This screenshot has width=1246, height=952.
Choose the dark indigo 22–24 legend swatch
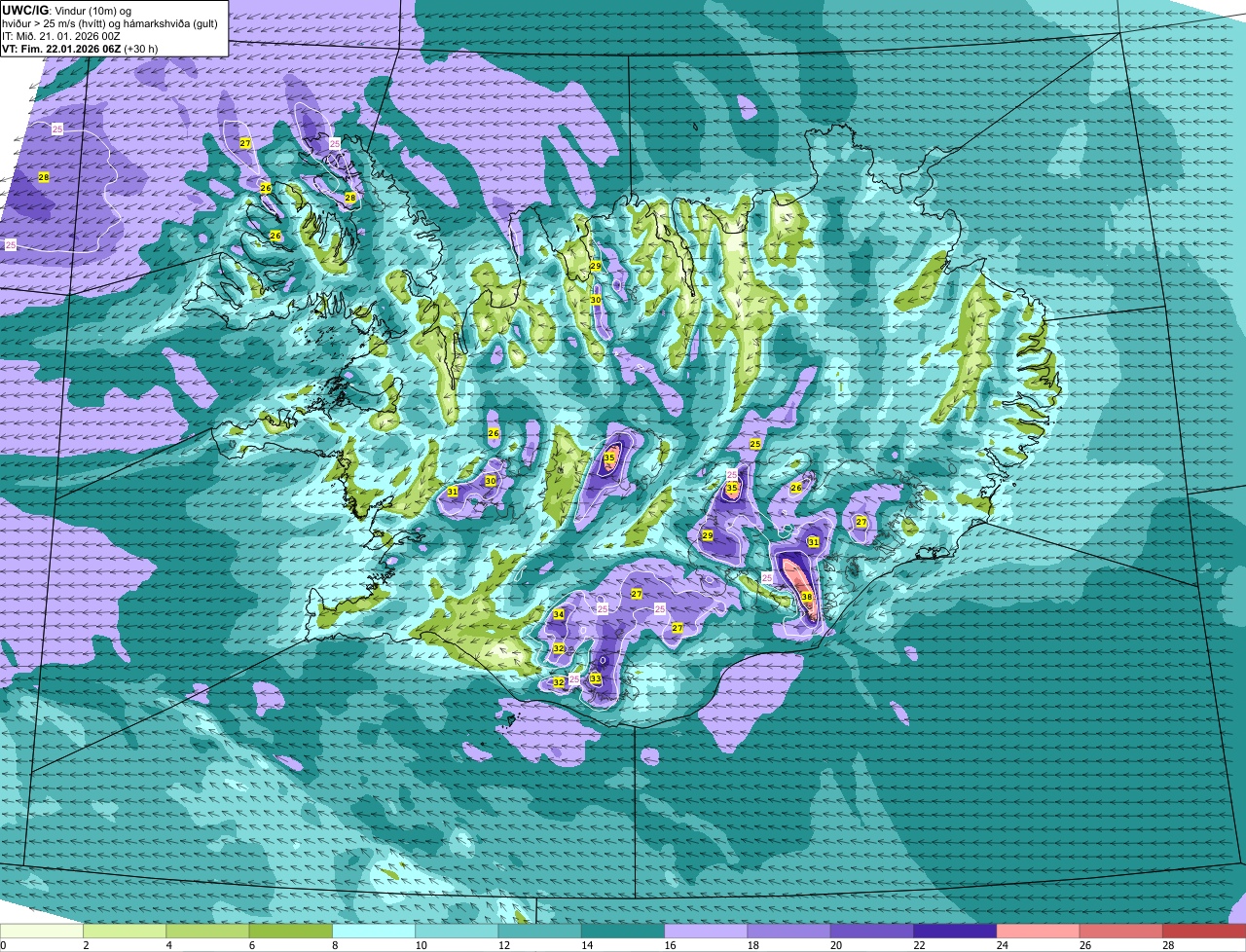click(x=955, y=931)
